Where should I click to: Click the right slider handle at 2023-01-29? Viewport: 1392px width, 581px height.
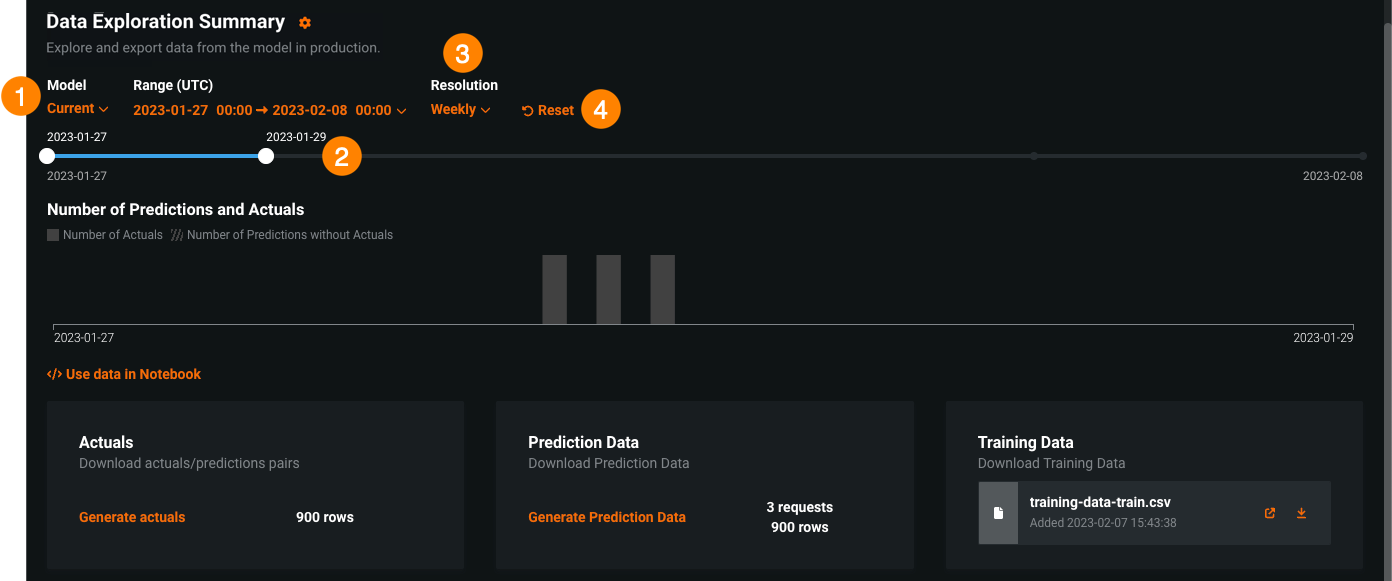[x=266, y=156]
